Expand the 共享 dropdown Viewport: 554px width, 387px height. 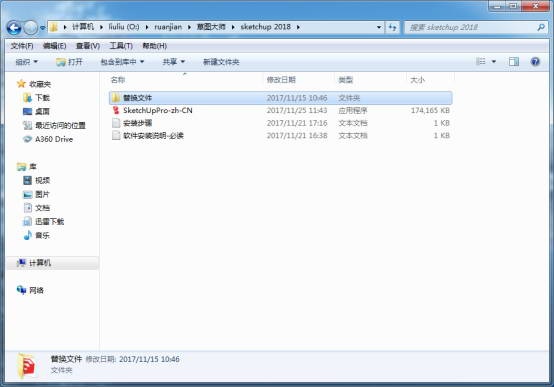tap(173, 62)
